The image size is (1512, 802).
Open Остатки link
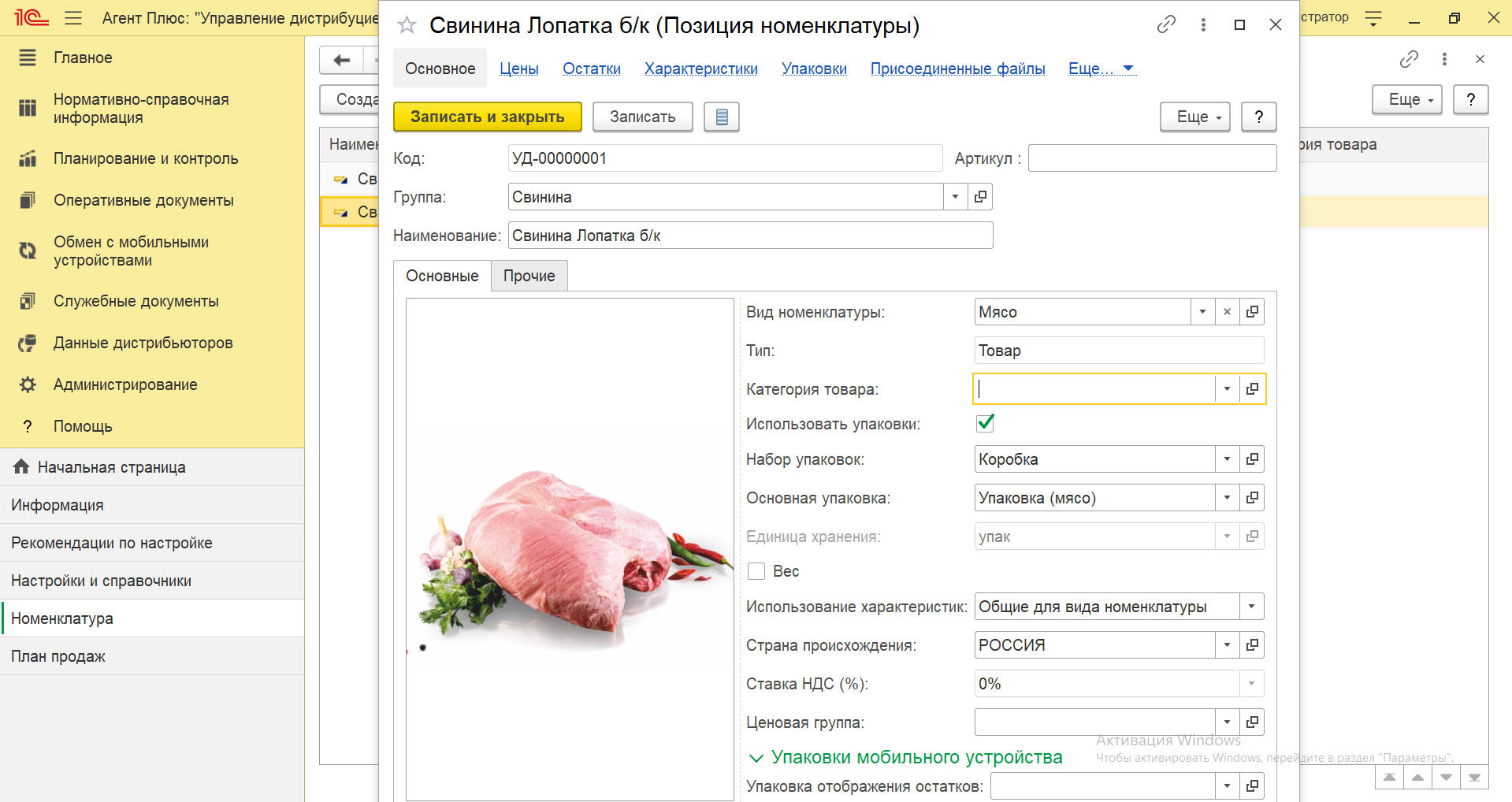(592, 69)
